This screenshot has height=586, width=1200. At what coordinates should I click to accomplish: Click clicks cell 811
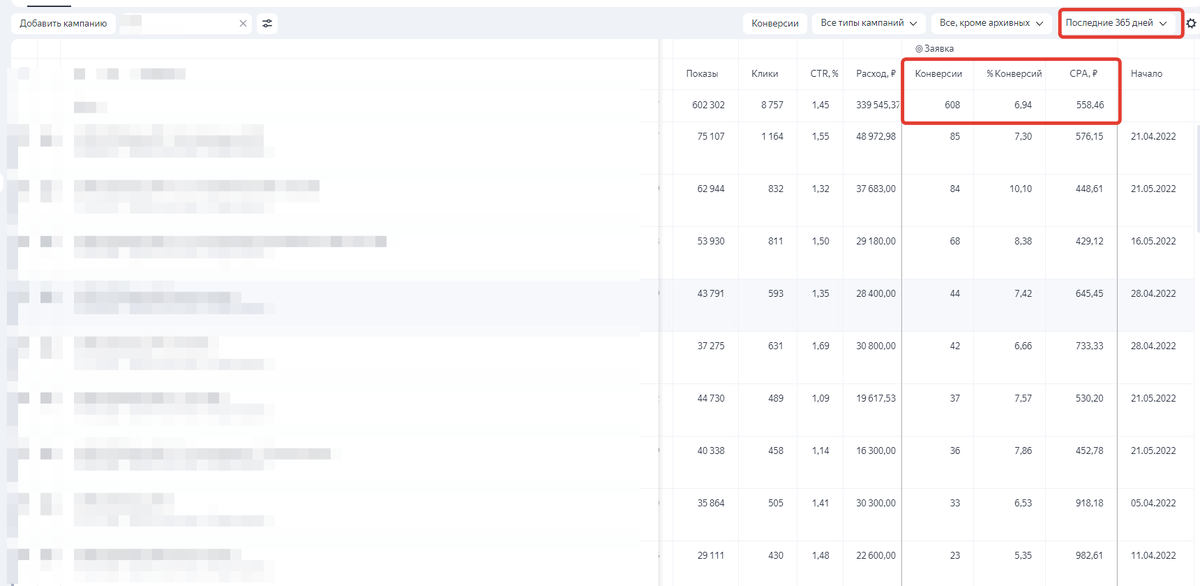pos(775,241)
